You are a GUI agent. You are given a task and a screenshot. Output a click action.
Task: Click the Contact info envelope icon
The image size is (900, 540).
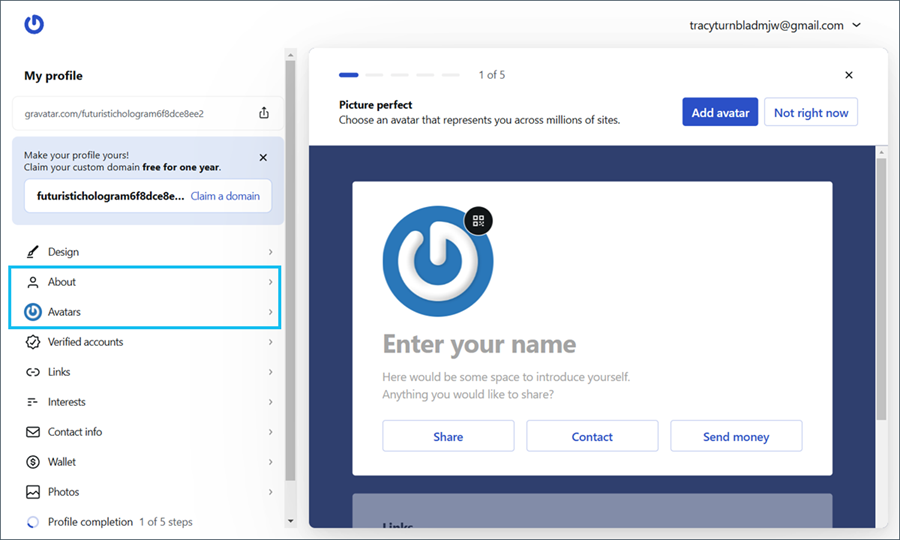(33, 432)
